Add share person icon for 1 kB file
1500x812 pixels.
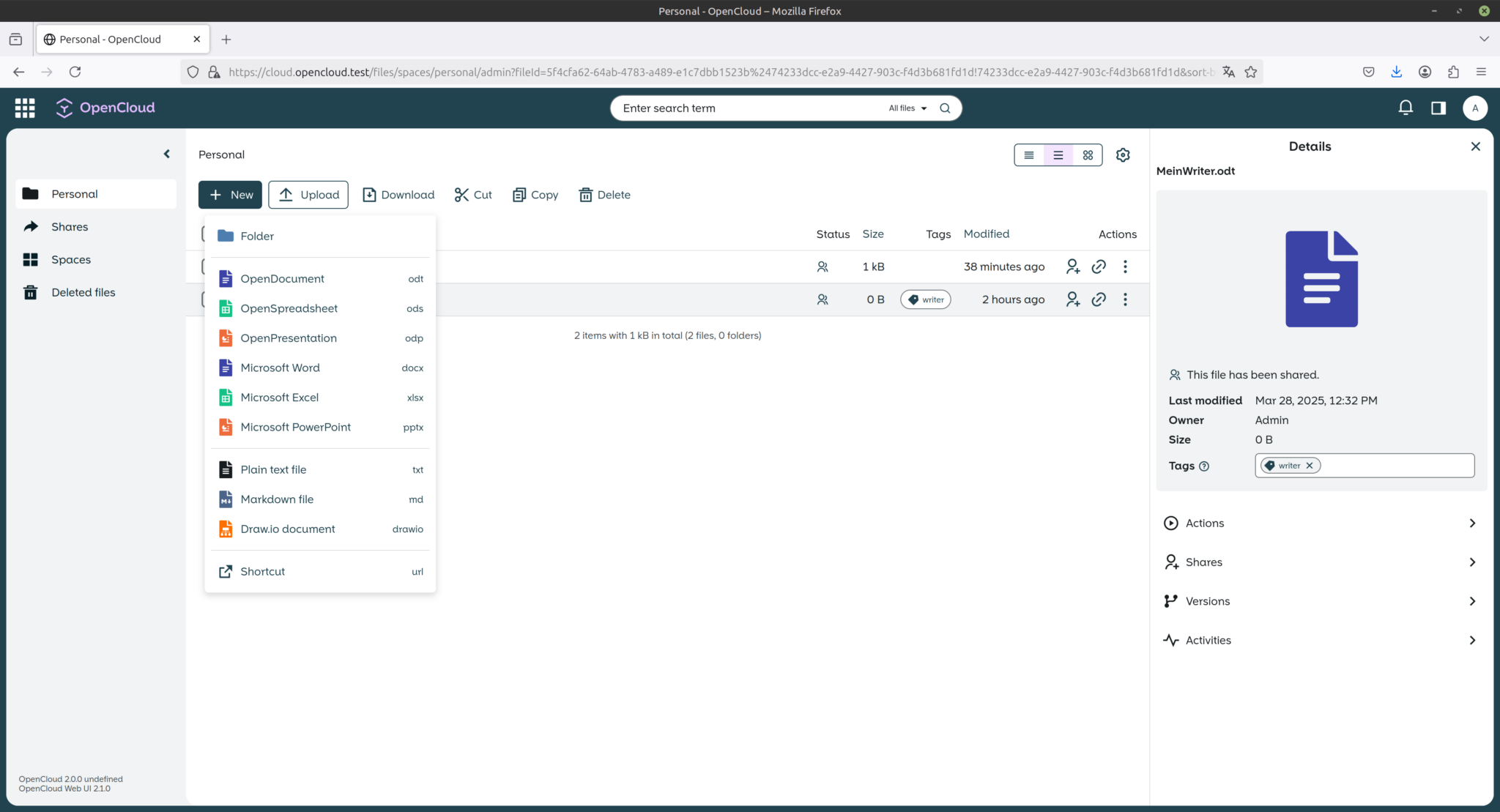(x=1072, y=267)
